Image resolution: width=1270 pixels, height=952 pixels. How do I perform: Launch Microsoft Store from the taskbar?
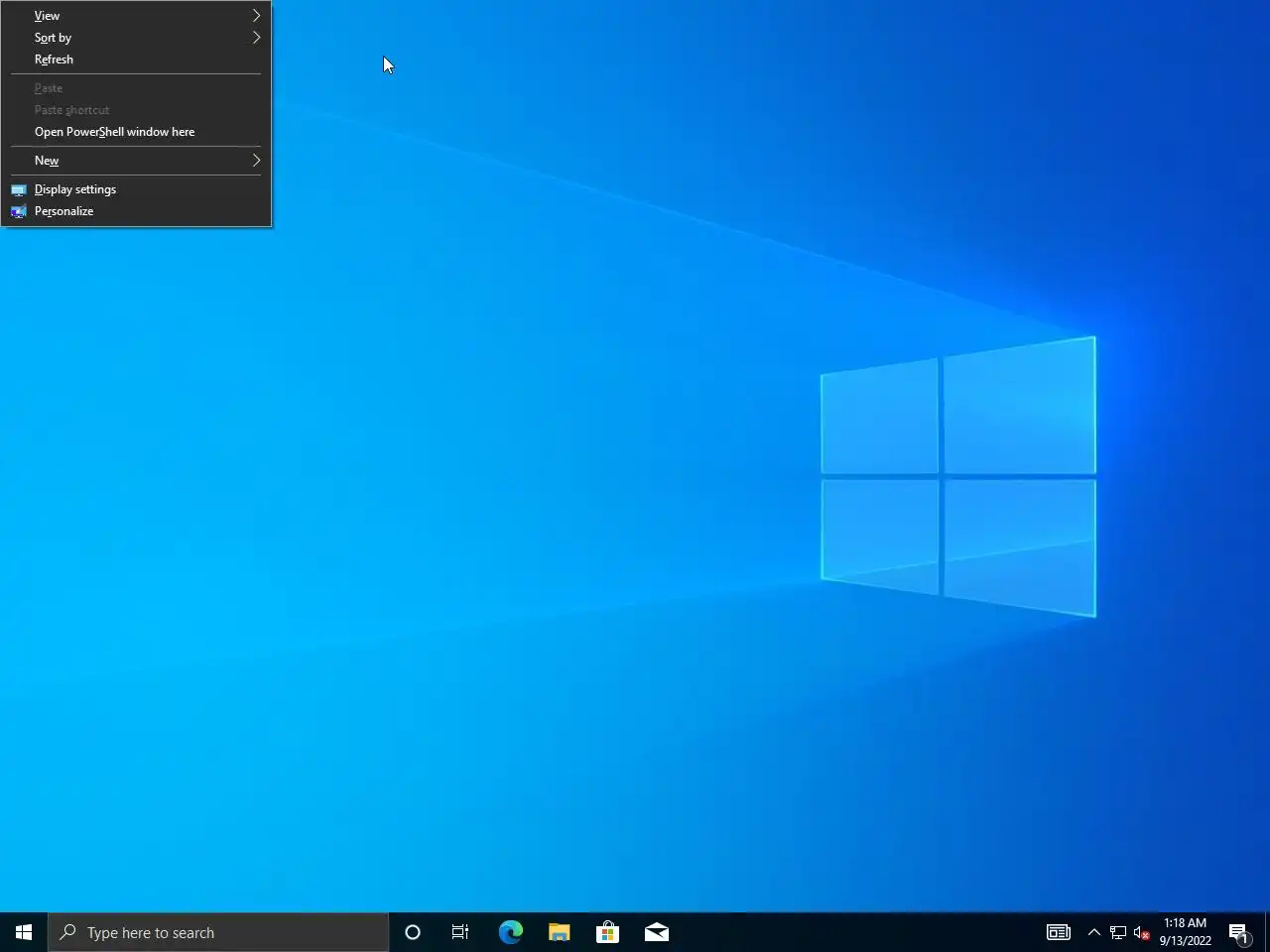click(x=607, y=932)
